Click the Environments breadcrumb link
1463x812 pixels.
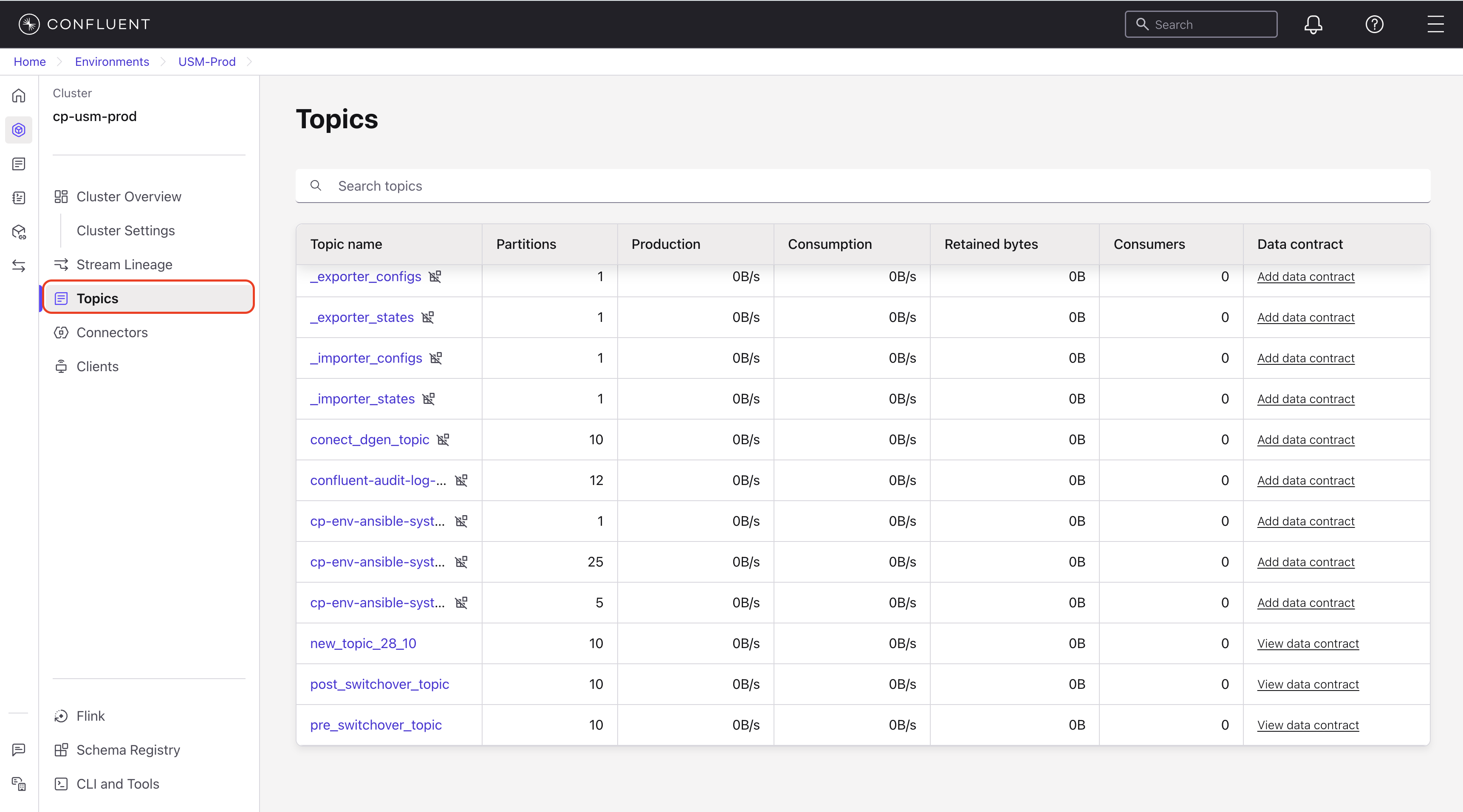tap(112, 62)
